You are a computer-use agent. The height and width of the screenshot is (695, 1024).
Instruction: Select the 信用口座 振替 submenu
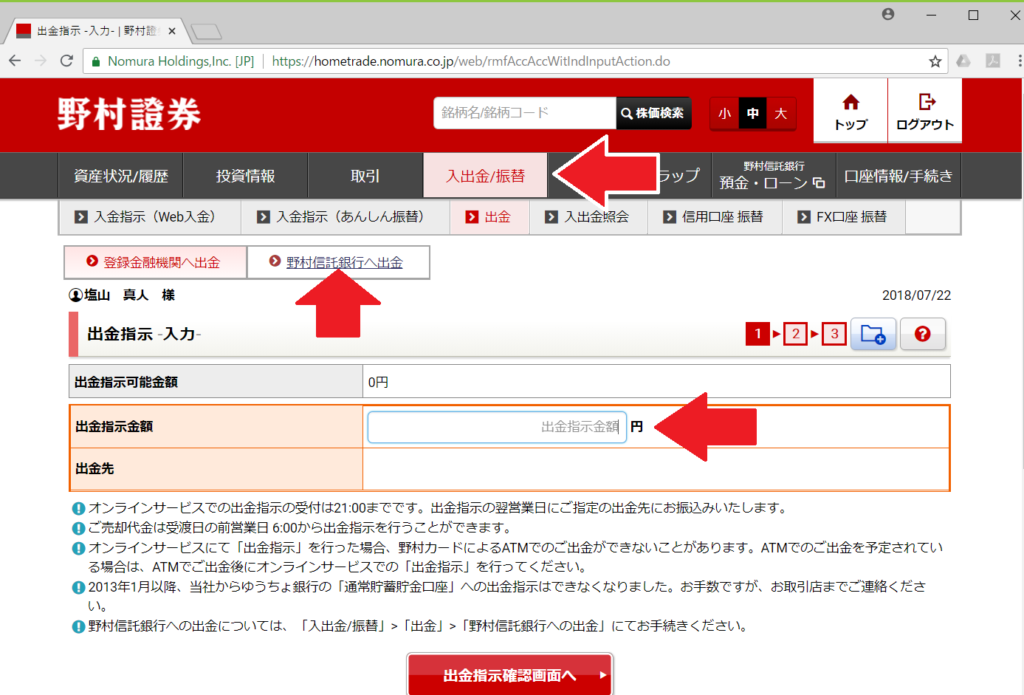[x=714, y=217]
